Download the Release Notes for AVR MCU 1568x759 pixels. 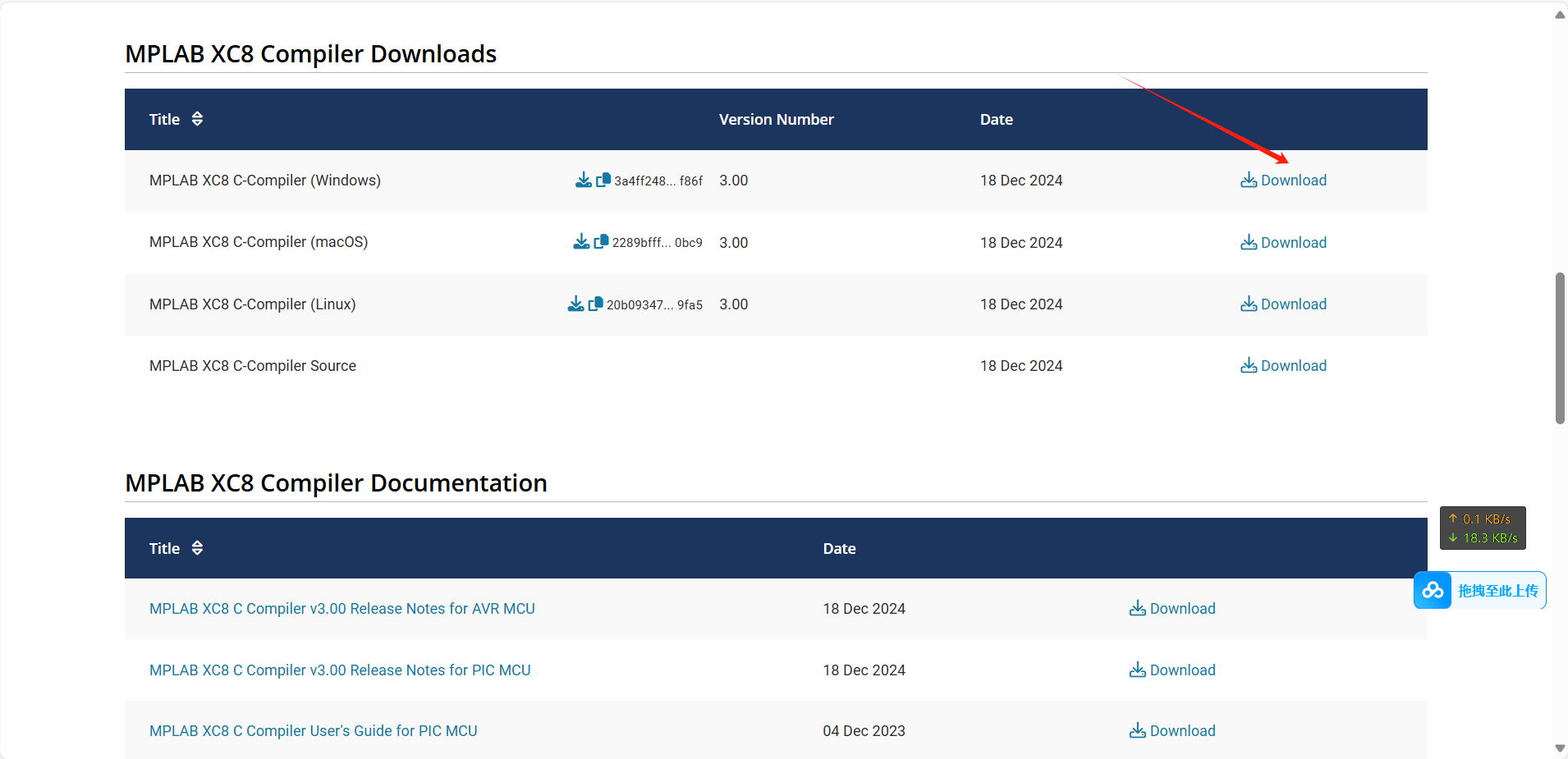pos(1172,609)
